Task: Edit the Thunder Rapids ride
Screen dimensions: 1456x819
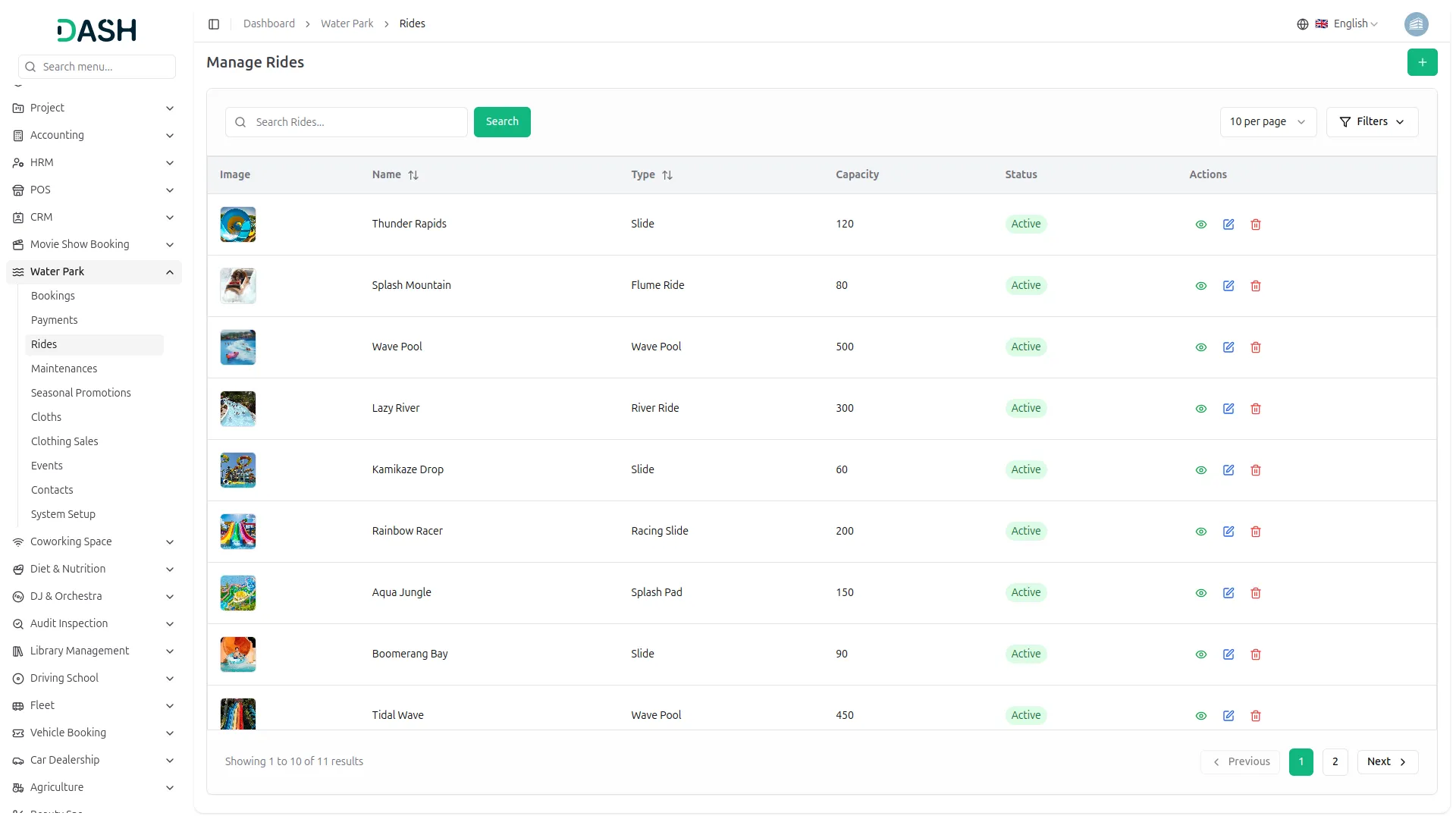Action: [x=1228, y=224]
